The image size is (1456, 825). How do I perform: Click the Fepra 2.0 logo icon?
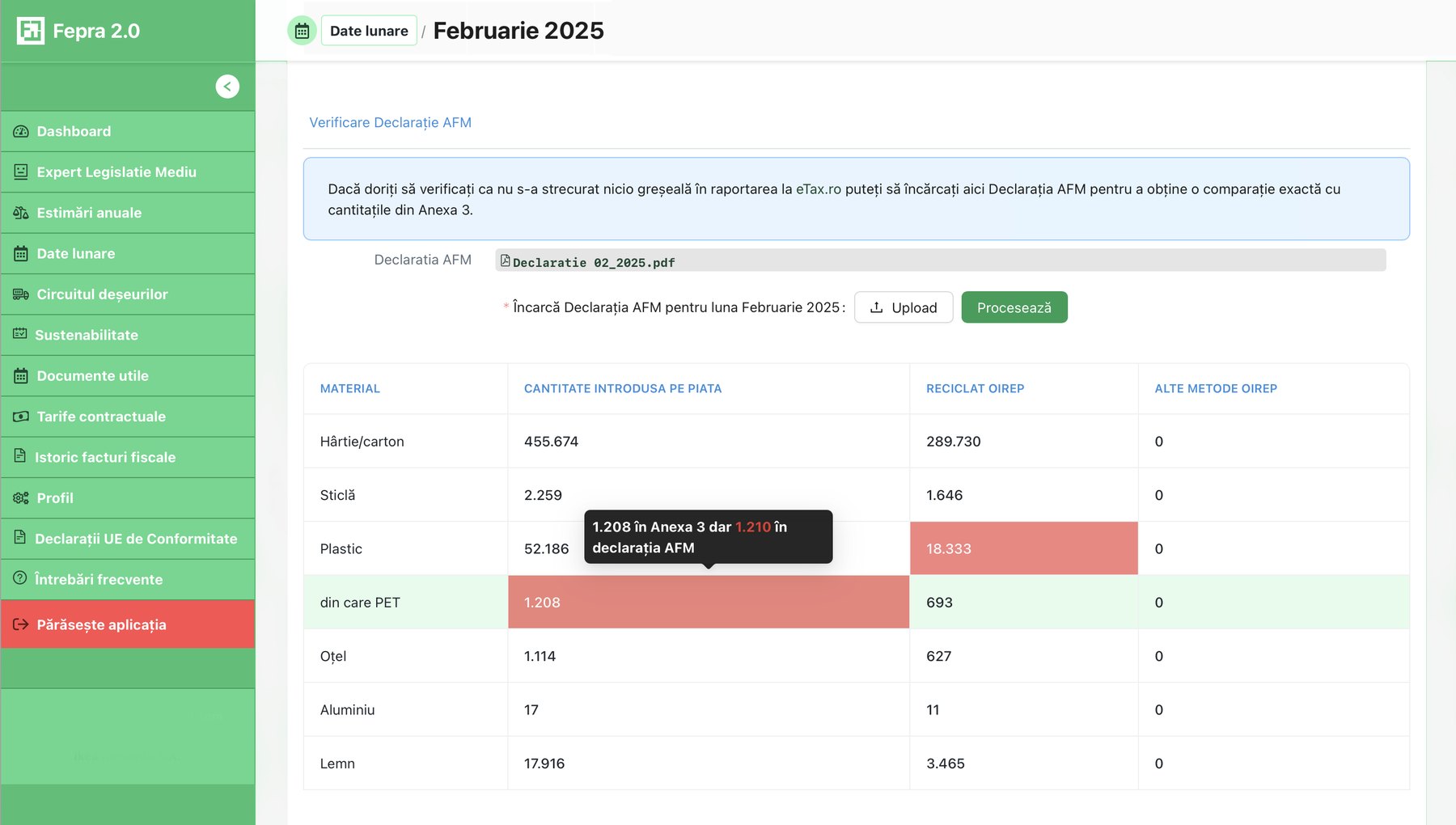point(31,31)
